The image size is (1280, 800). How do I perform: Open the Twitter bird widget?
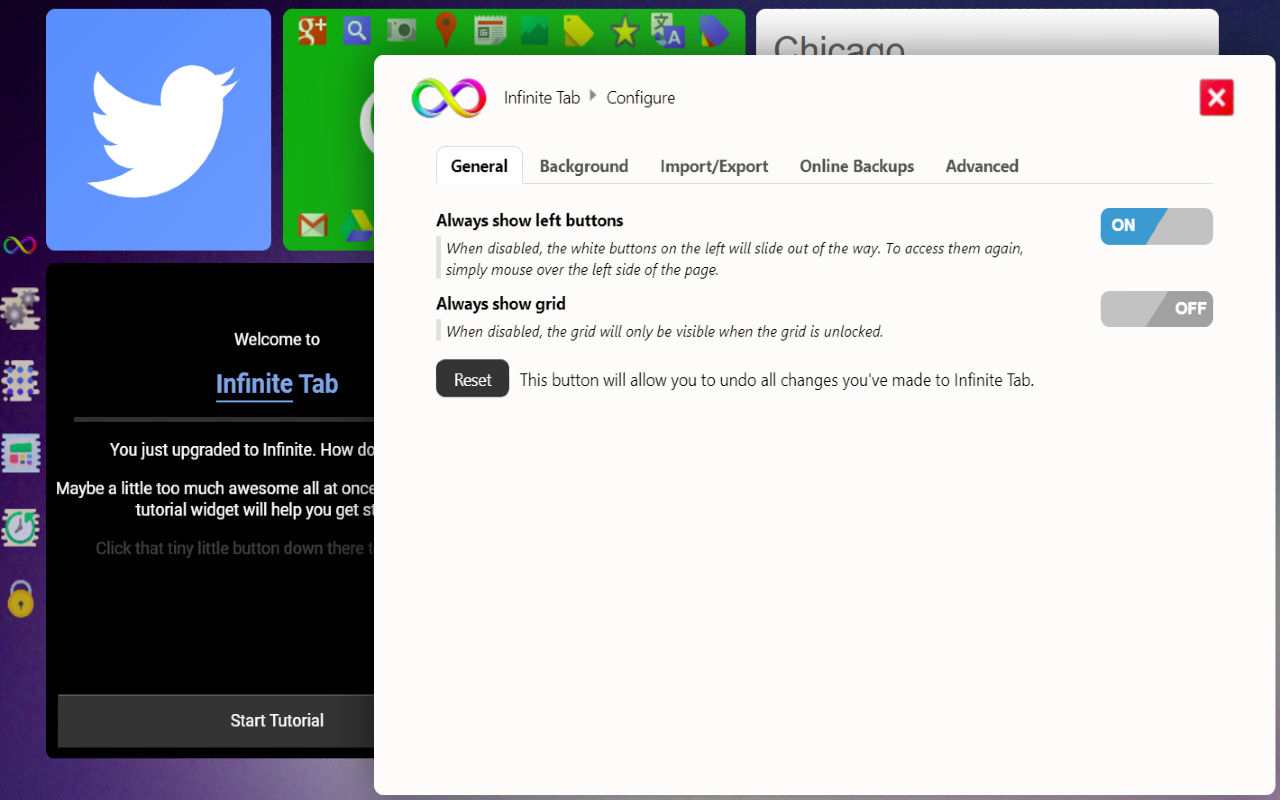click(159, 130)
